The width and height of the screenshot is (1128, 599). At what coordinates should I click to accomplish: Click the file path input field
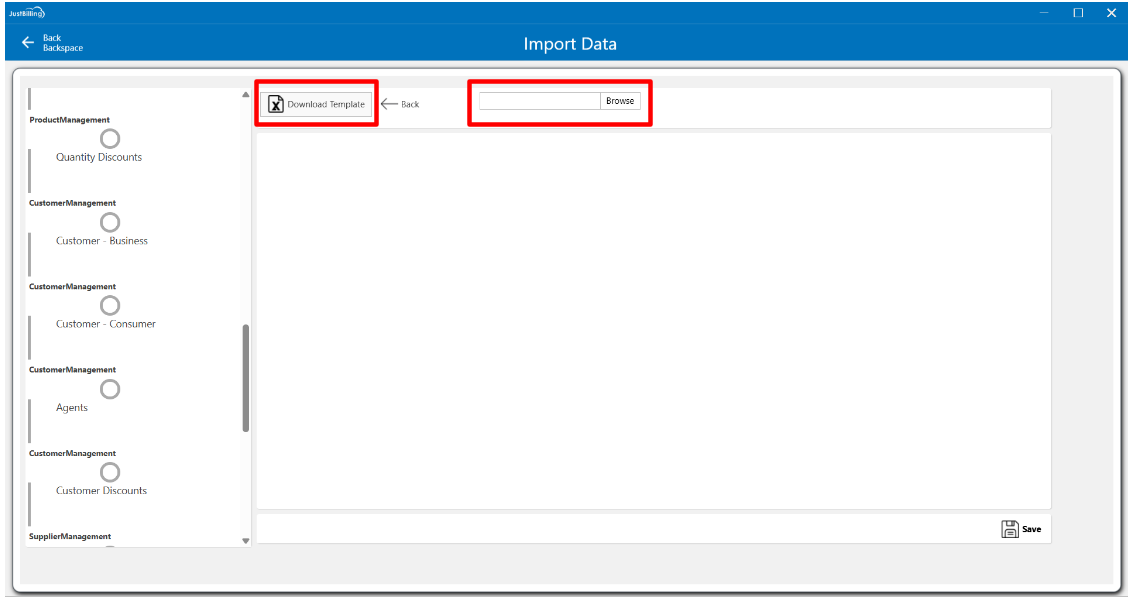[539, 101]
